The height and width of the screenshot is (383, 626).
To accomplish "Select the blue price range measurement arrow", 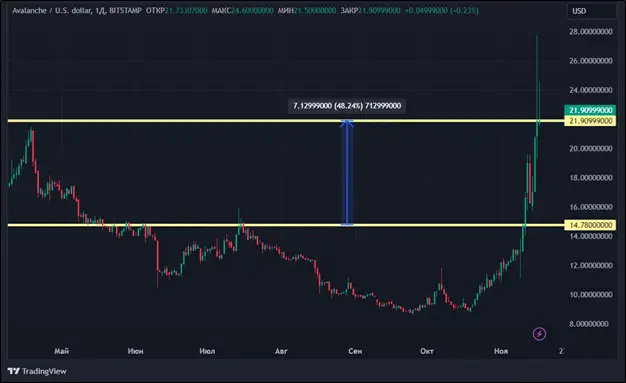I will pos(347,173).
